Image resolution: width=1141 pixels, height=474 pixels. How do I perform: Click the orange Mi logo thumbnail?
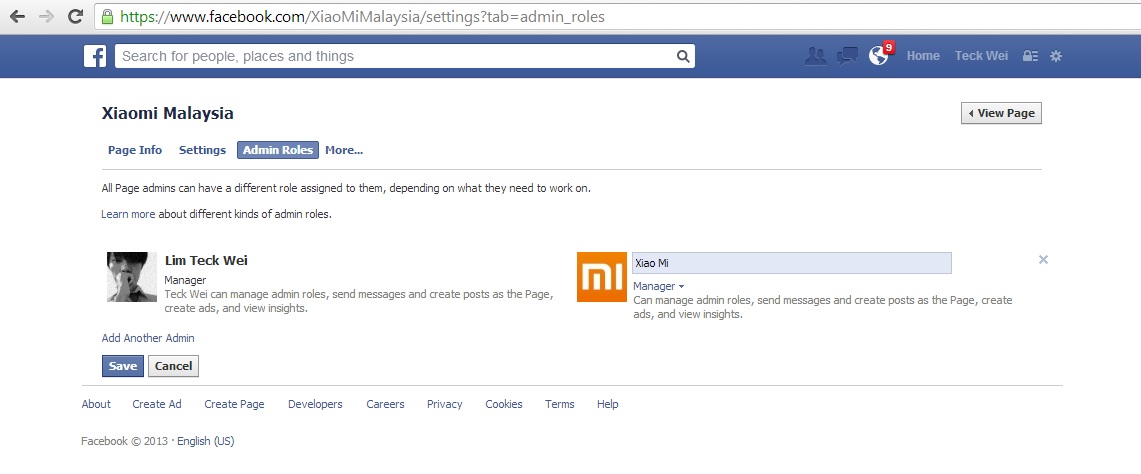coord(602,277)
